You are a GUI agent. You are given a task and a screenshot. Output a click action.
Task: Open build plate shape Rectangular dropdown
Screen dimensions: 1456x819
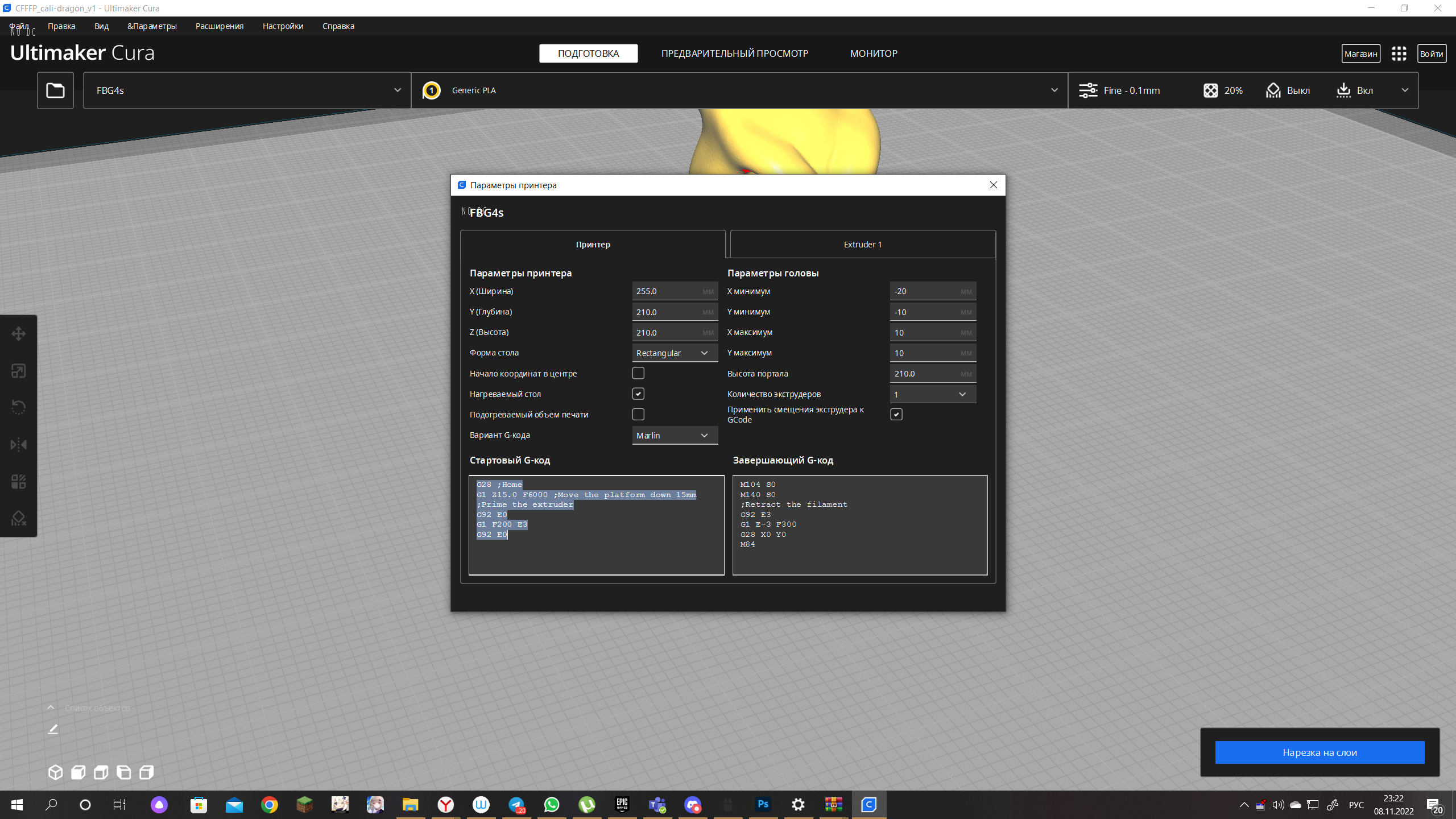click(x=675, y=353)
